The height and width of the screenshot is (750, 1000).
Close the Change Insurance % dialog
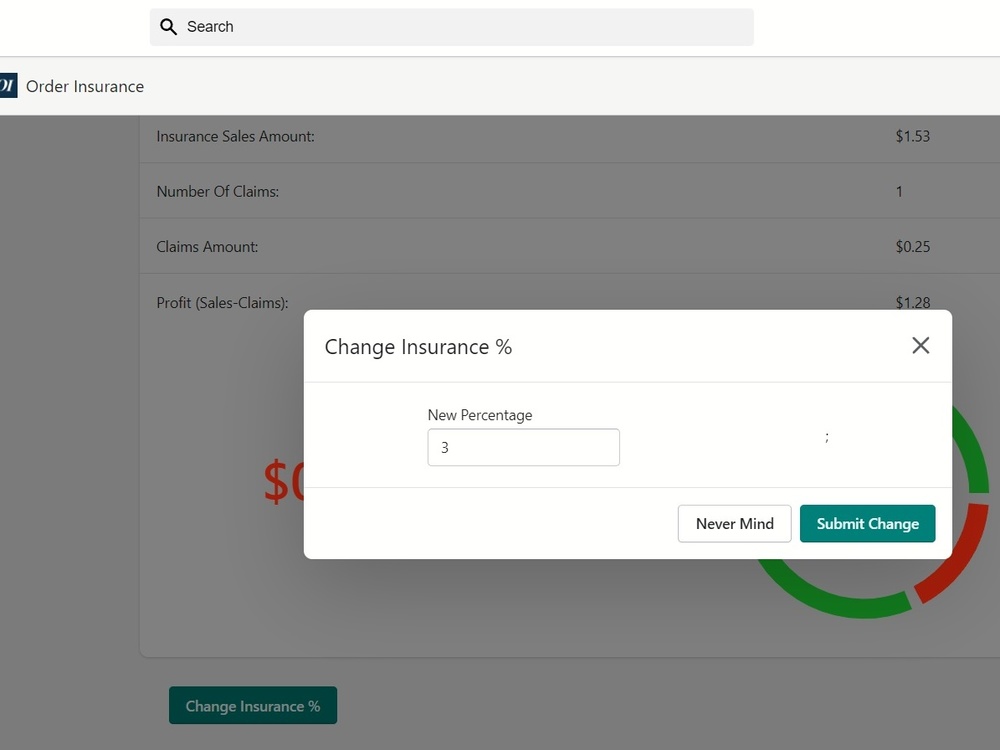tap(920, 346)
